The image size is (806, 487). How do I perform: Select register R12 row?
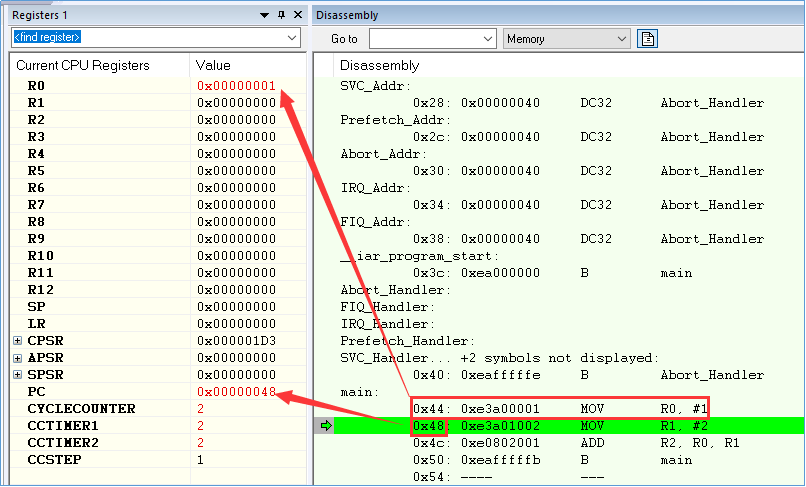pyautogui.click(x=158, y=289)
